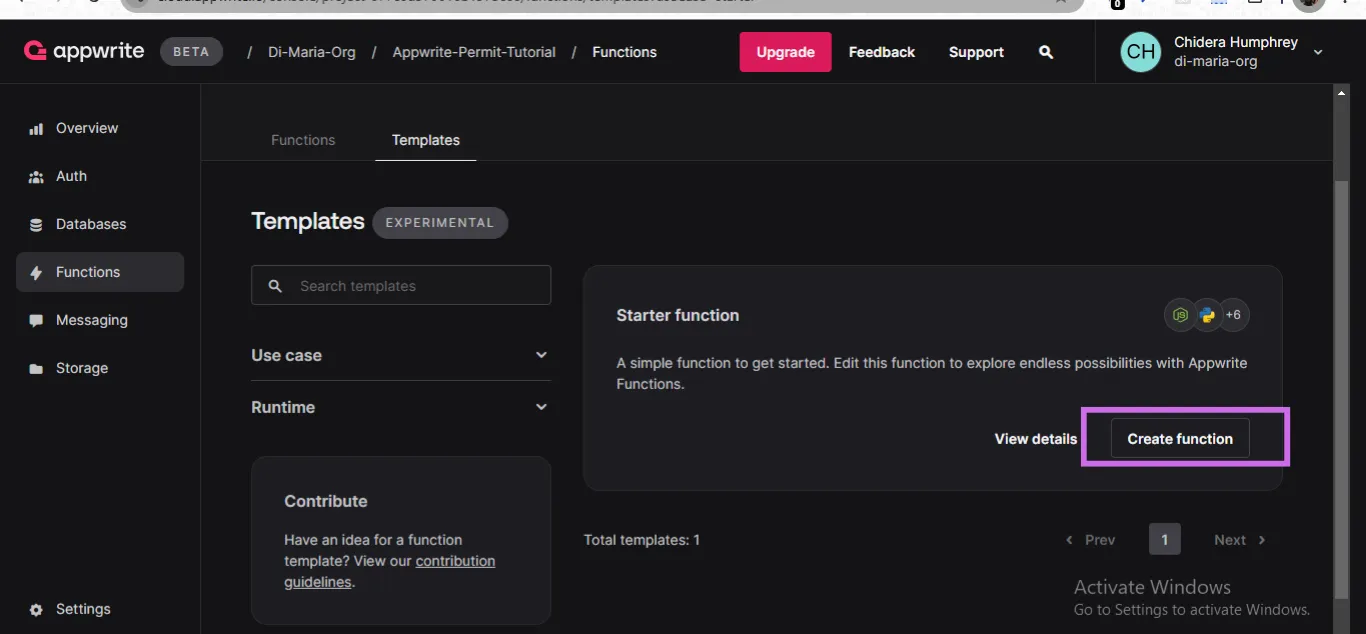Viewport: 1366px width, 634px height.
Task: Click the Auth users icon
Action: pos(36,177)
